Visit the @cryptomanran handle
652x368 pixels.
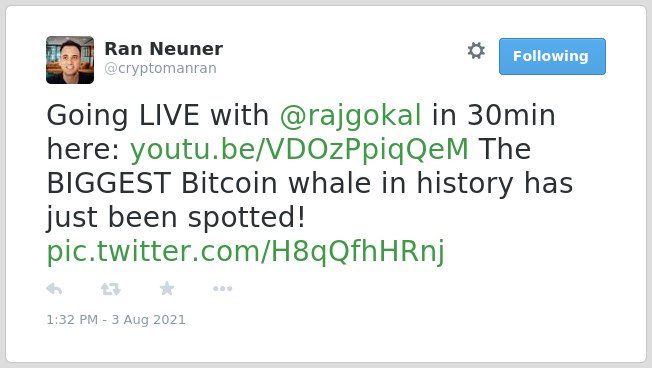[161, 68]
